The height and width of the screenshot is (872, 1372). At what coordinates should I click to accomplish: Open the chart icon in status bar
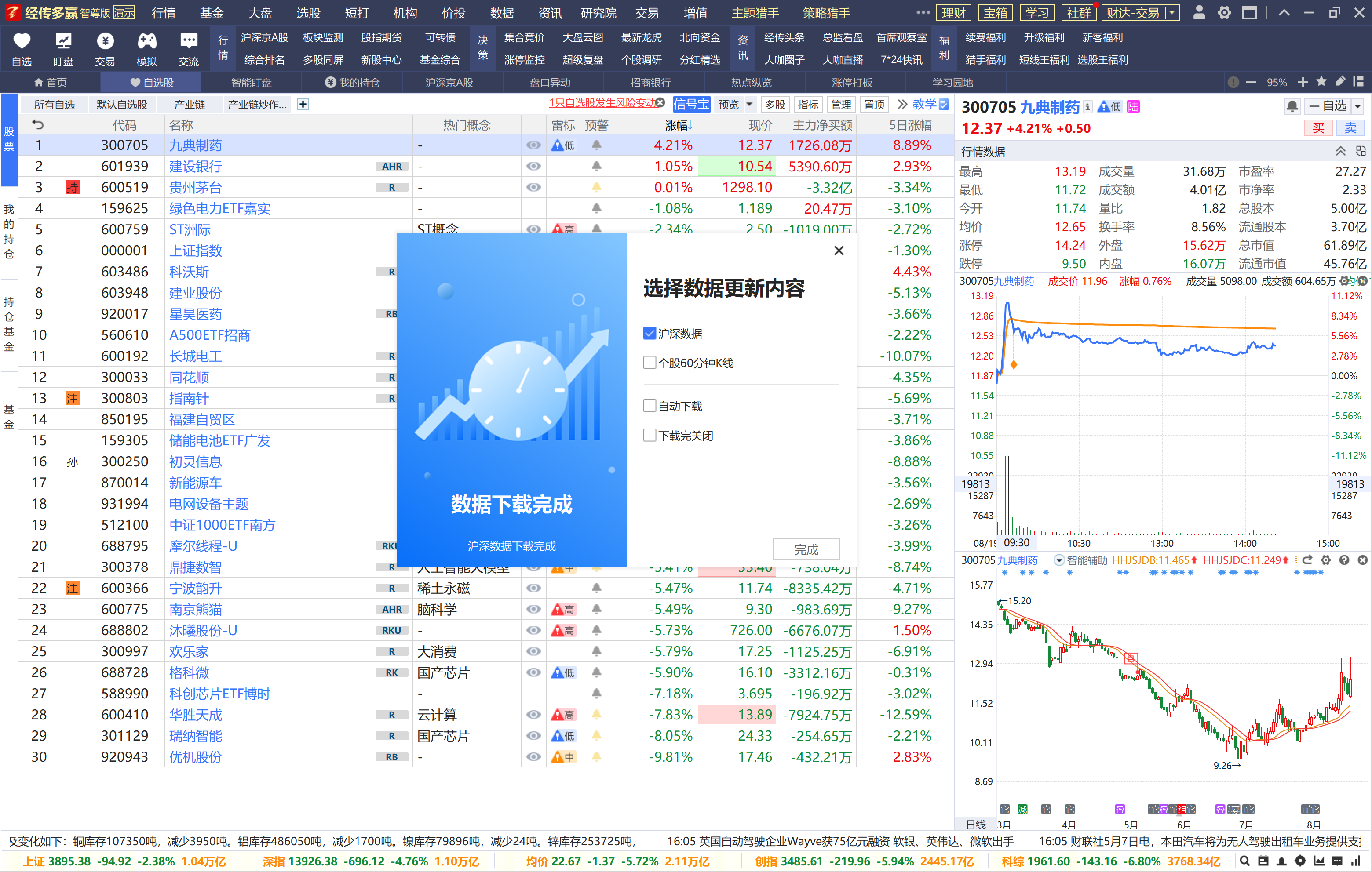(x=1319, y=861)
